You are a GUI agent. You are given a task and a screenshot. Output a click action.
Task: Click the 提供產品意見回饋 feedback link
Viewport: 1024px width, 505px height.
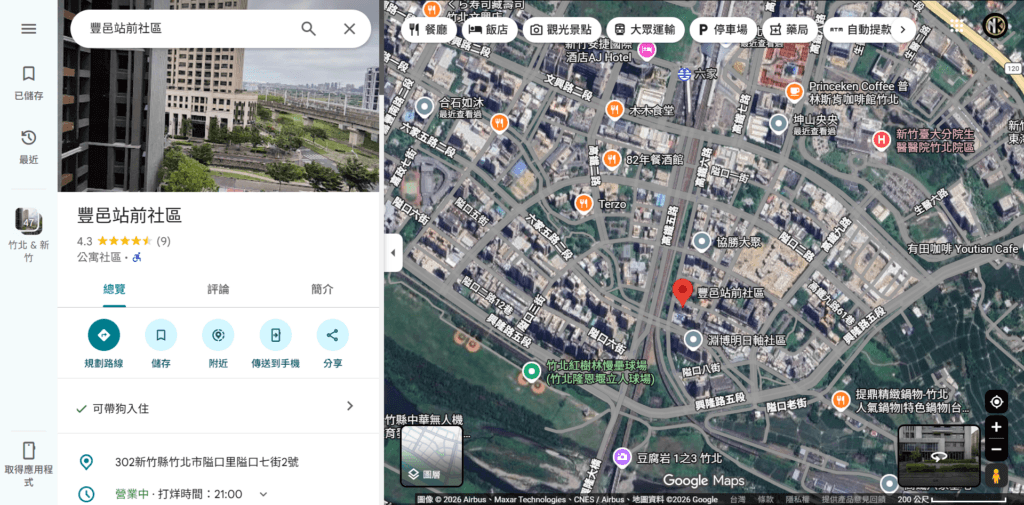pos(852,500)
